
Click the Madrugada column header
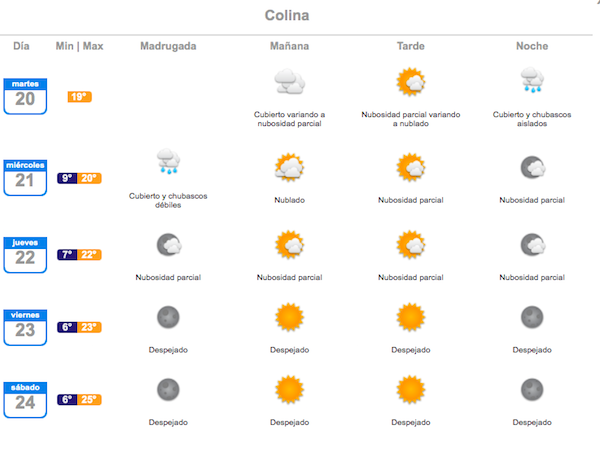click(168, 46)
